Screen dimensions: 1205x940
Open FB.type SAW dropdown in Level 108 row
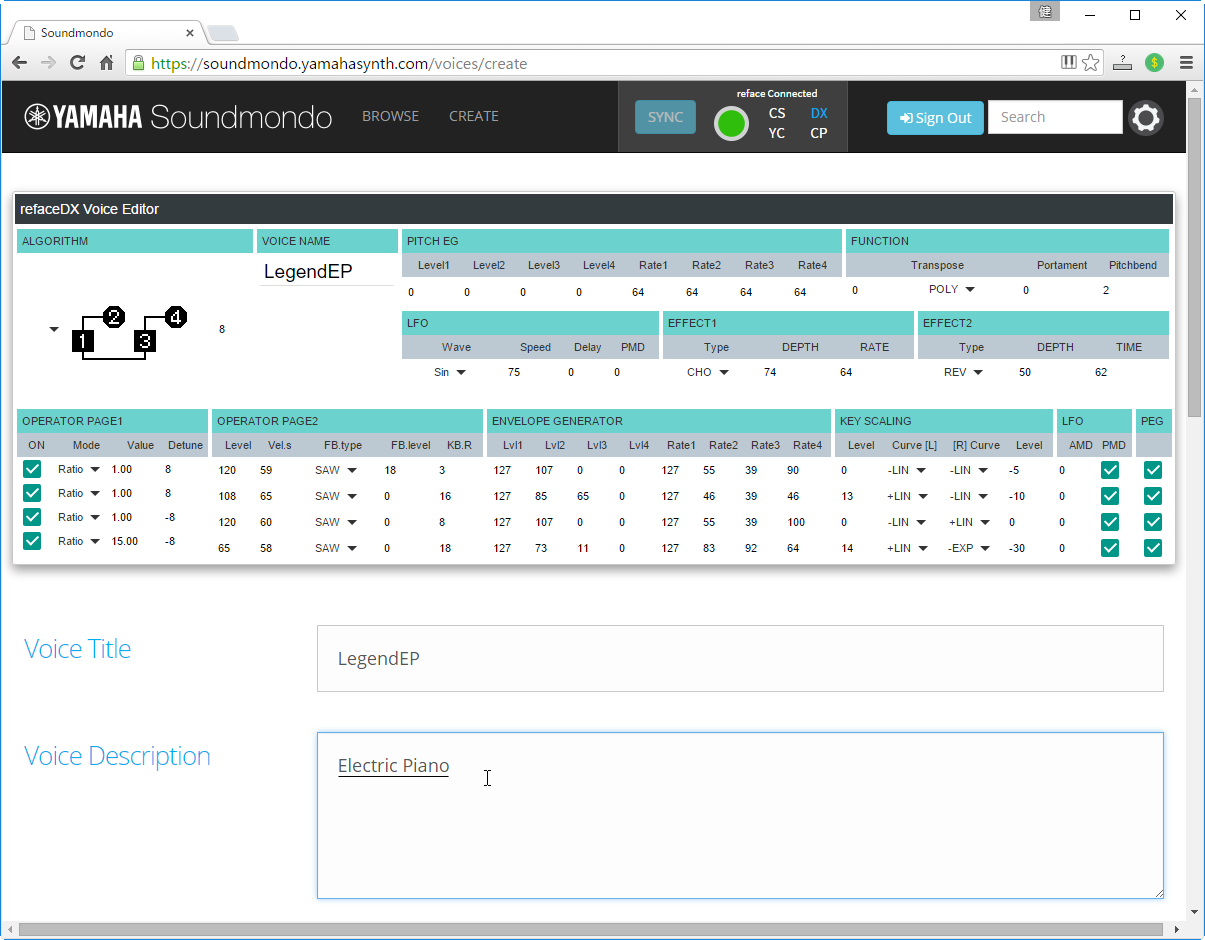pos(336,496)
